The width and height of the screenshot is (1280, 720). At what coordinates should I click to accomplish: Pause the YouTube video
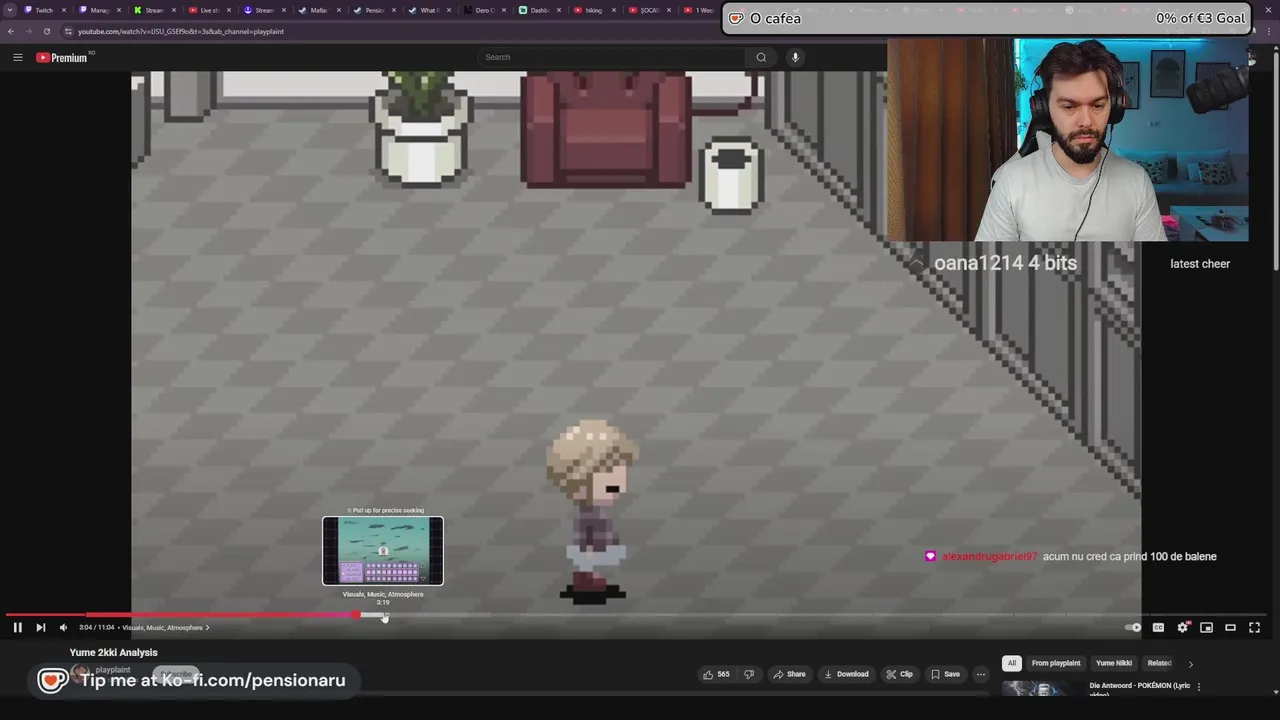17,628
